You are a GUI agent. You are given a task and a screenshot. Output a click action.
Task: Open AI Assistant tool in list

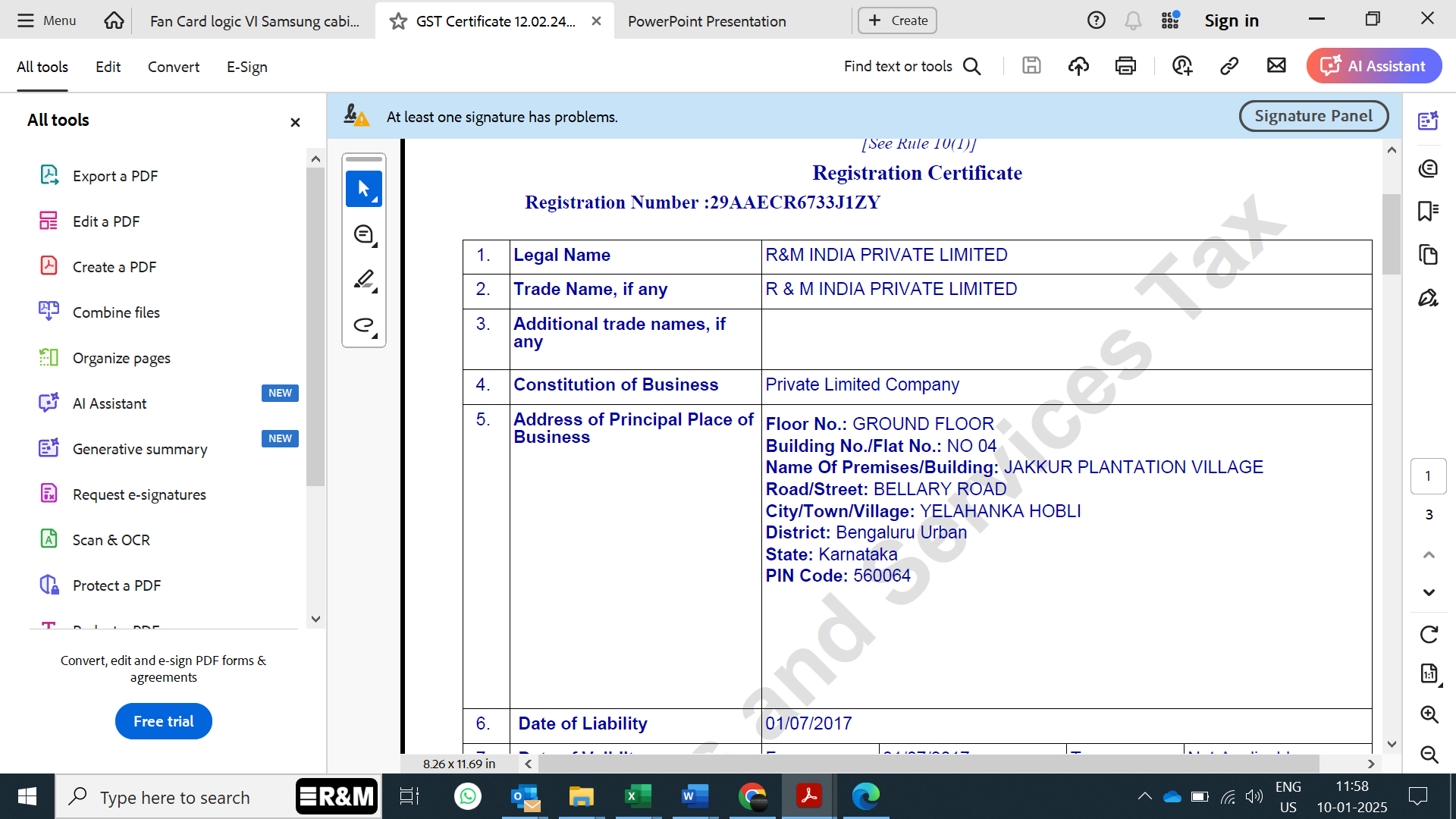[109, 403]
